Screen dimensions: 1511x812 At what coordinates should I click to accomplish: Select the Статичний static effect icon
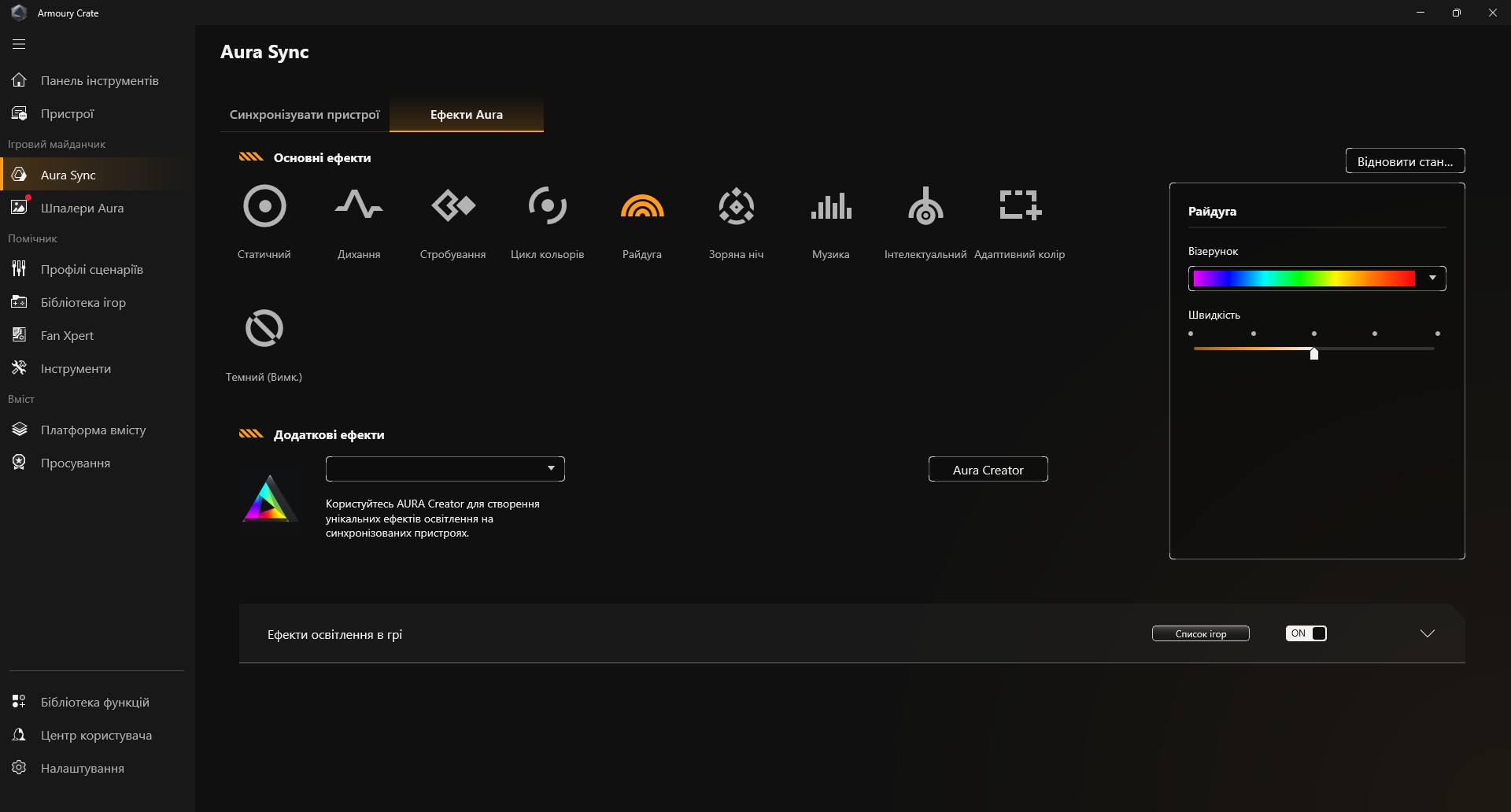pos(264,206)
